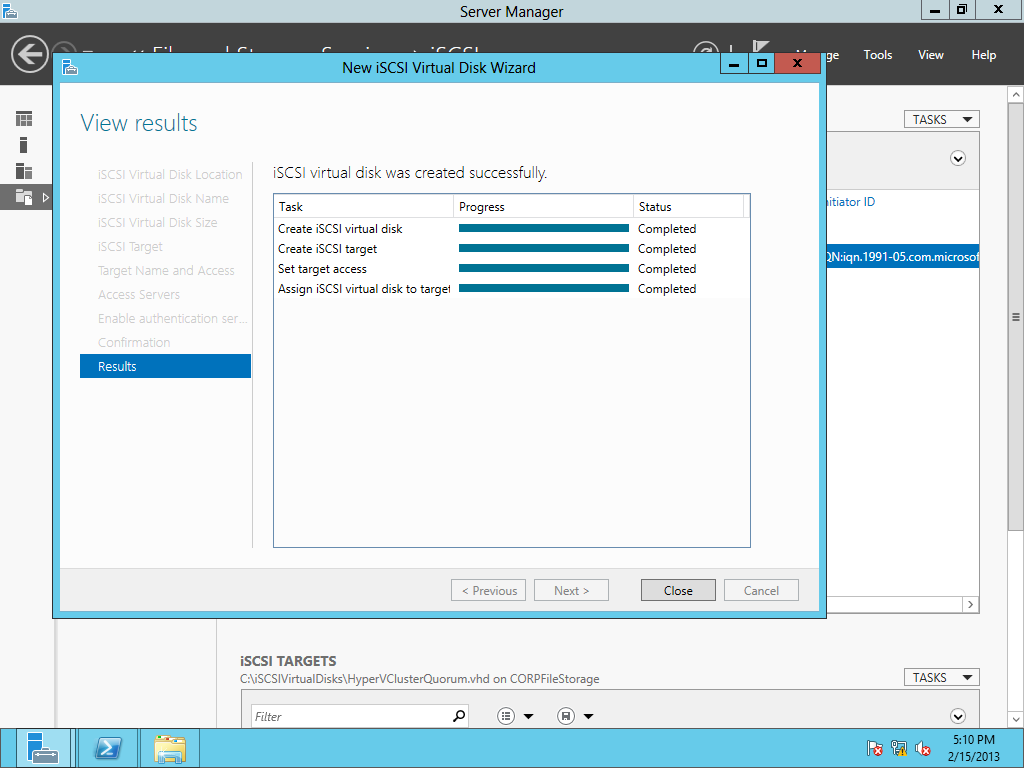Screen dimensions: 1024x768
Task: Open PowerShell from the taskbar
Action: (107, 747)
